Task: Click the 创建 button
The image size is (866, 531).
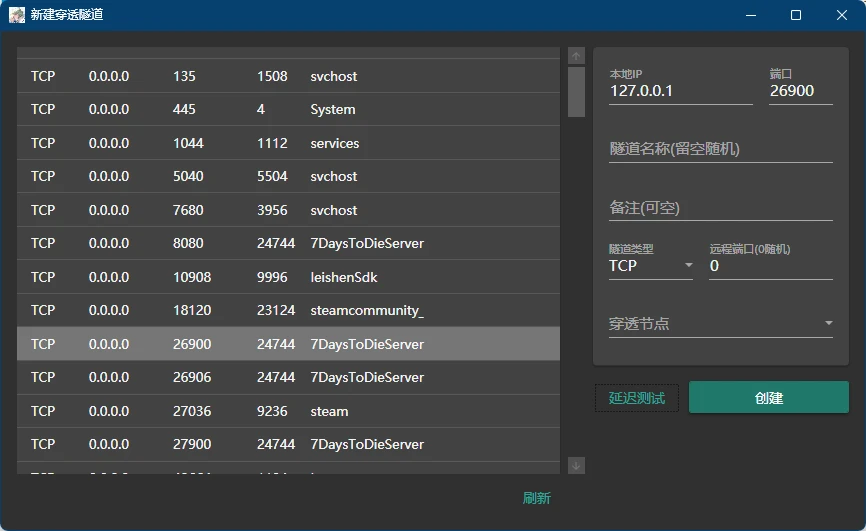Action: pyautogui.click(x=768, y=397)
